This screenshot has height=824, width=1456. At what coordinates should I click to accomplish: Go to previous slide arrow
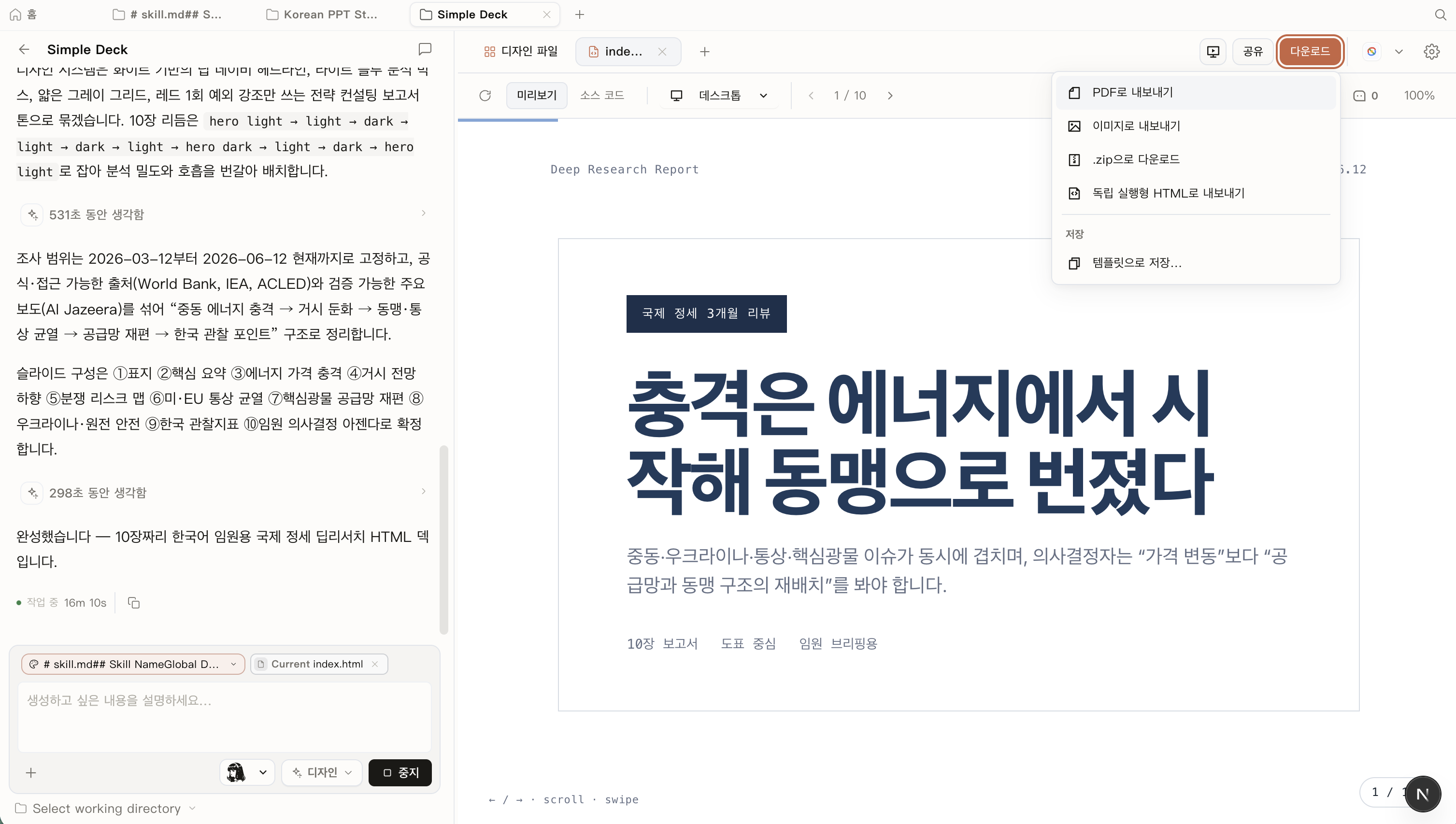click(811, 95)
